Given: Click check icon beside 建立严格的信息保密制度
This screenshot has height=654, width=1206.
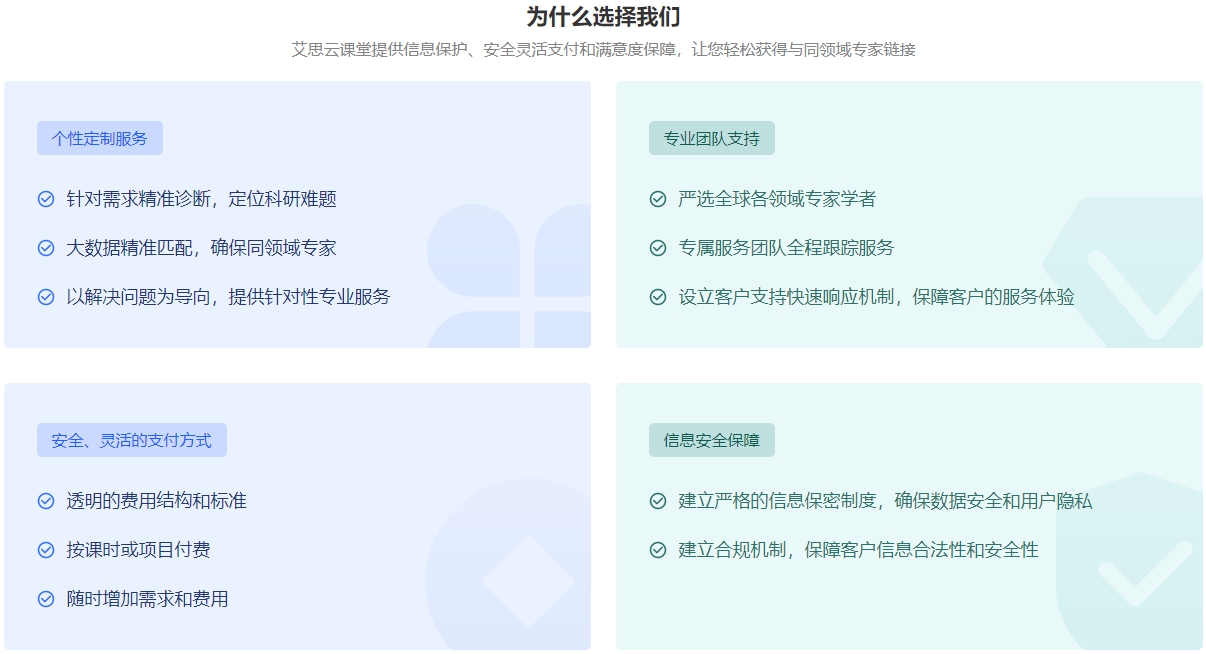Looking at the screenshot, I should click(658, 501).
